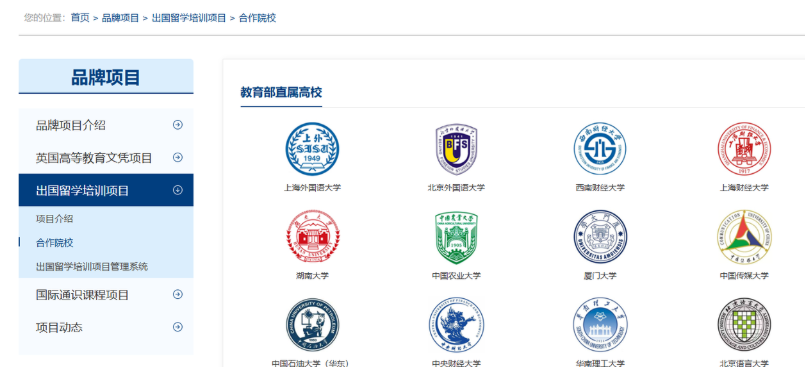Click the 中国农业大学 green shield logo
Screen dimensions: 805x367
point(456,238)
